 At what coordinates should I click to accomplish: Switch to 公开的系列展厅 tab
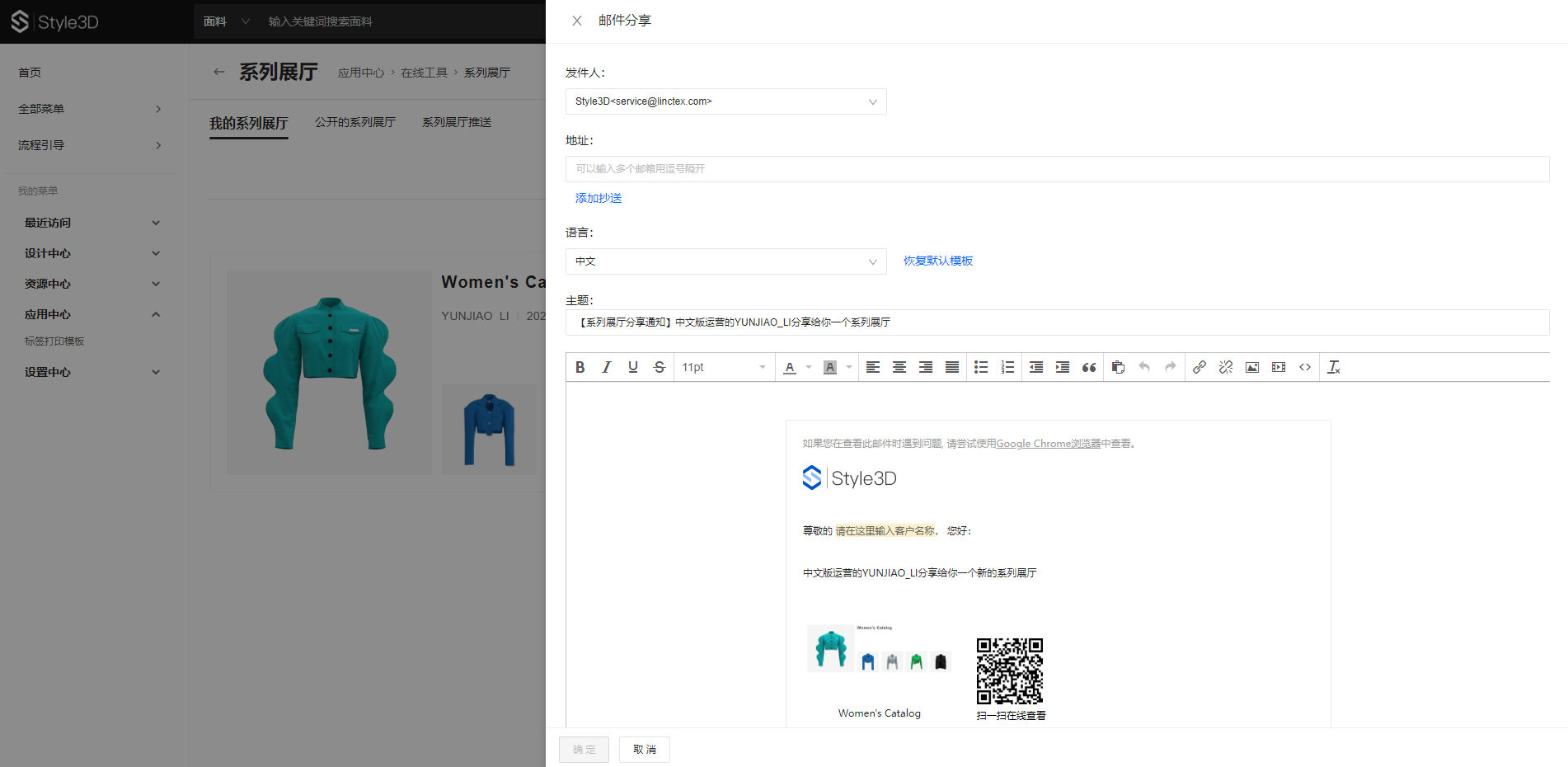pyautogui.click(x=355, y=122)
